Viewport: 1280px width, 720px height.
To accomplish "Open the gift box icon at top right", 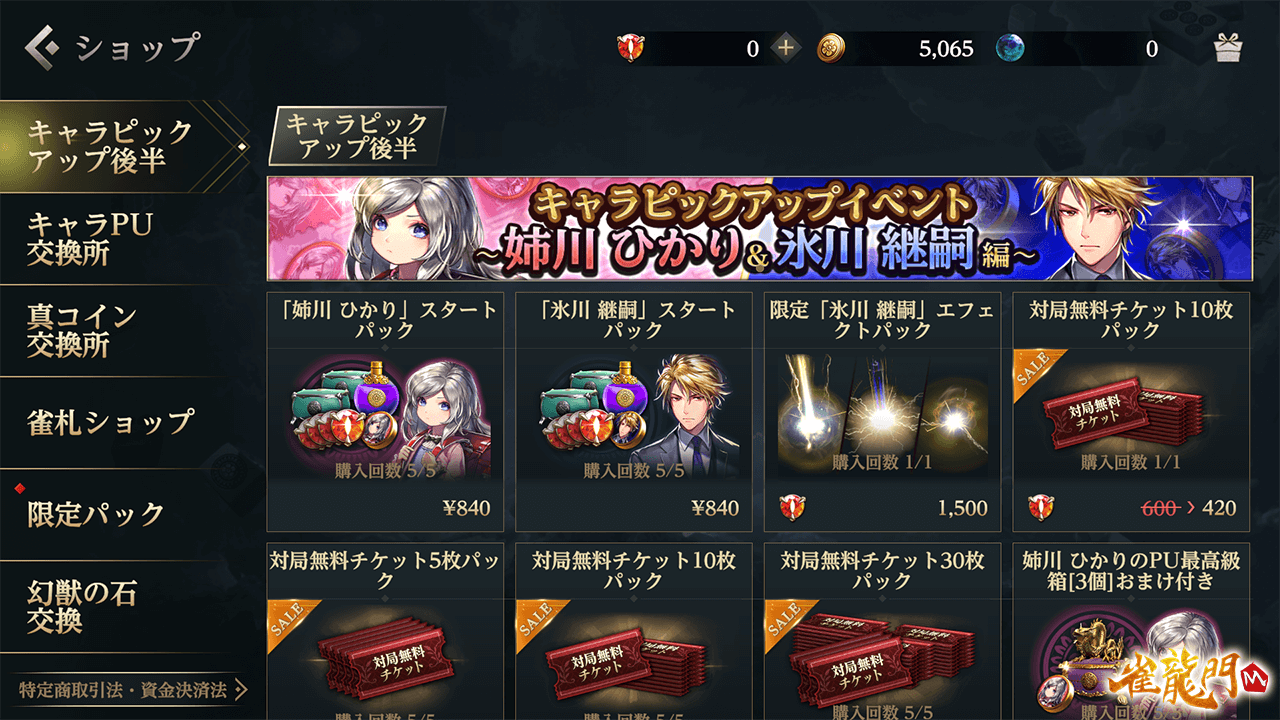I will (x=1227, y=48).
